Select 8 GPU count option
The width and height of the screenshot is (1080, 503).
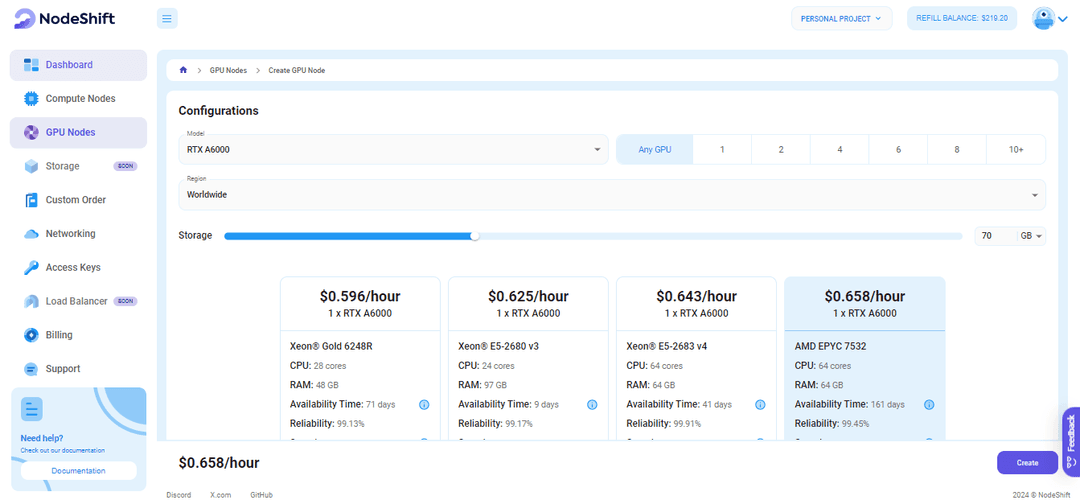(x=957, y=150)
